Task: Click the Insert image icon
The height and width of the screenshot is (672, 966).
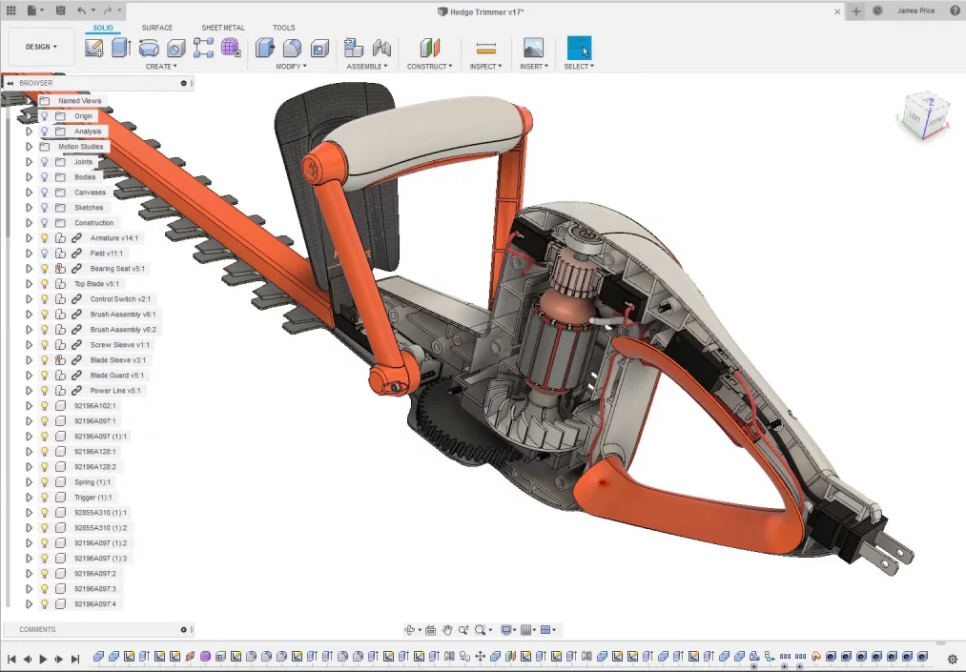Action: [x=533, y=48]
